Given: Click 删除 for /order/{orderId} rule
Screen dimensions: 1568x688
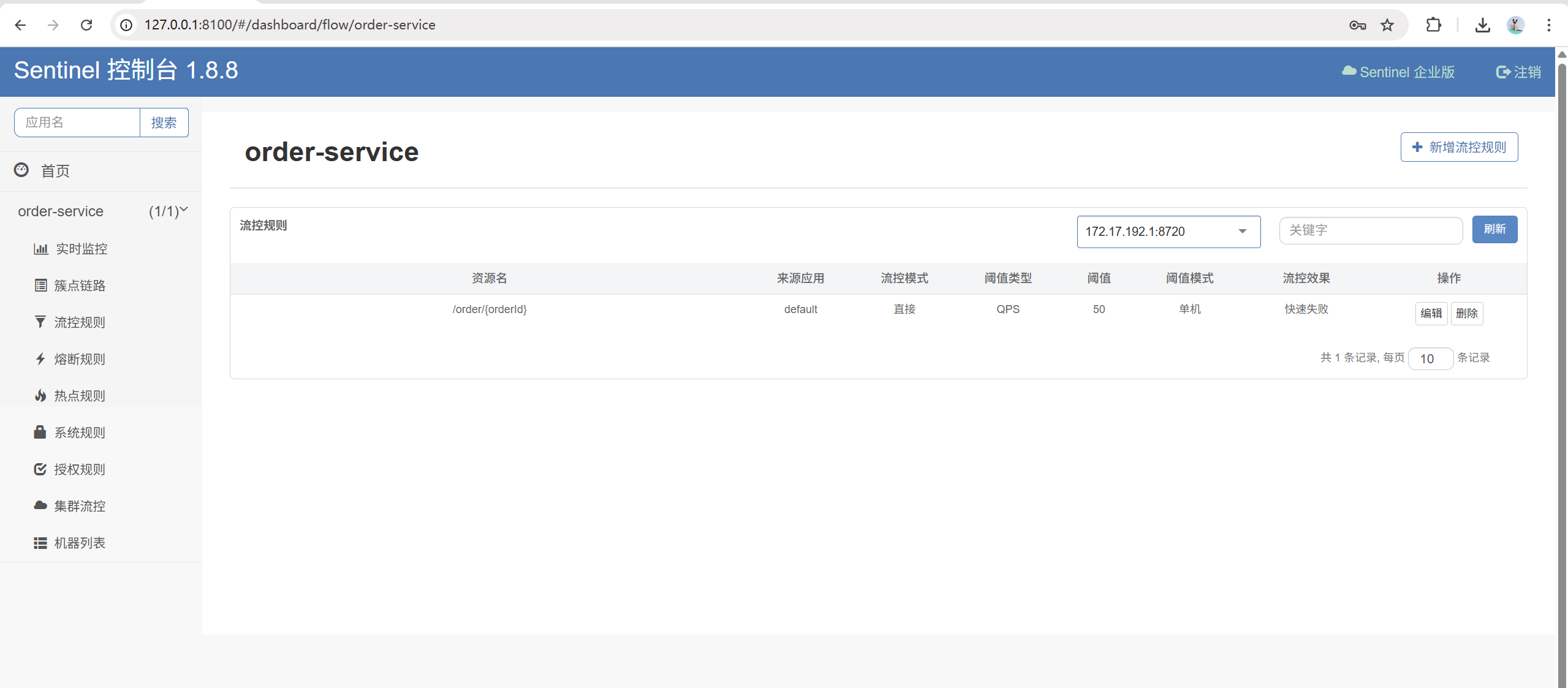Looking at the screenshot, I should click(1466, 314).
